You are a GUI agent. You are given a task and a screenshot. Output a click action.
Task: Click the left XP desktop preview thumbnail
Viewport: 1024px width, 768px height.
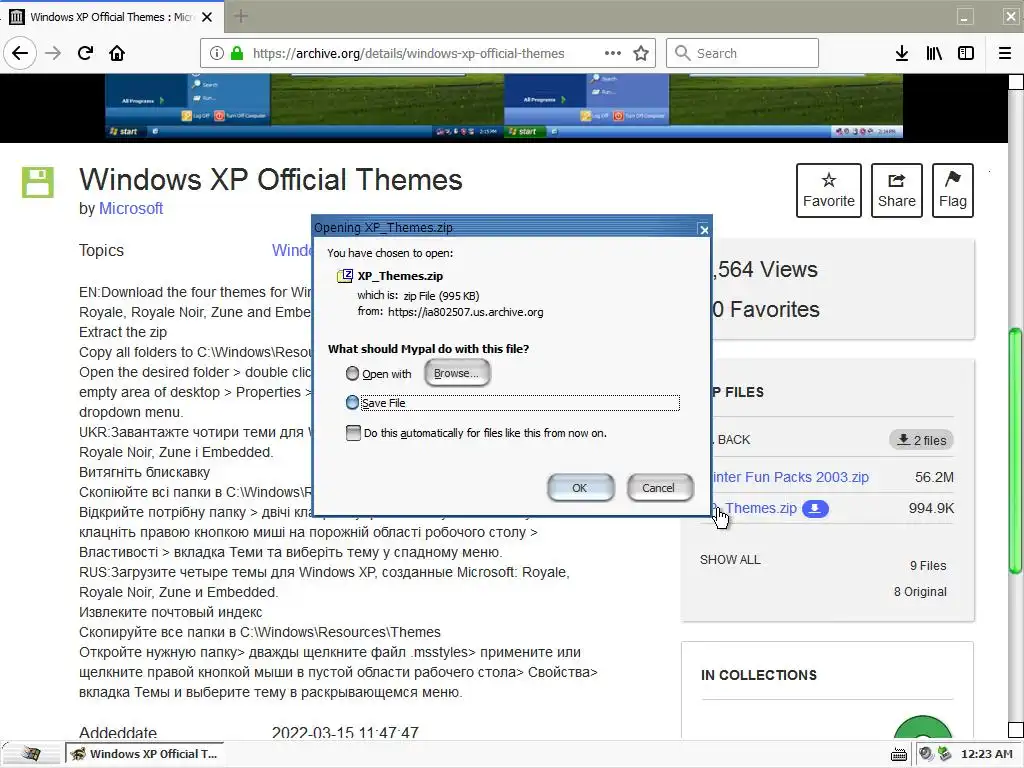pyautogui.click(x=305, y=105)
